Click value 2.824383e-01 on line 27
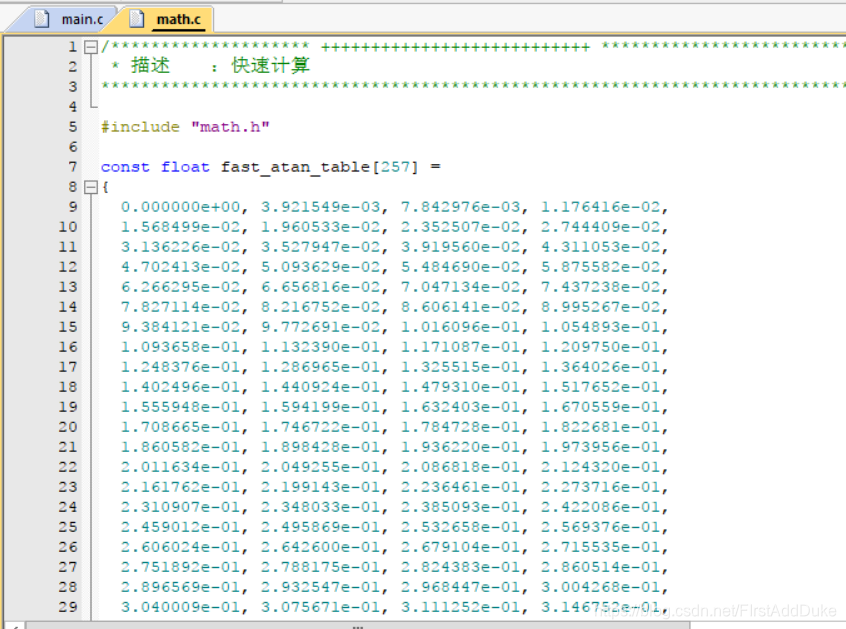This screenshot has height=629, width=846. point(461,567)
